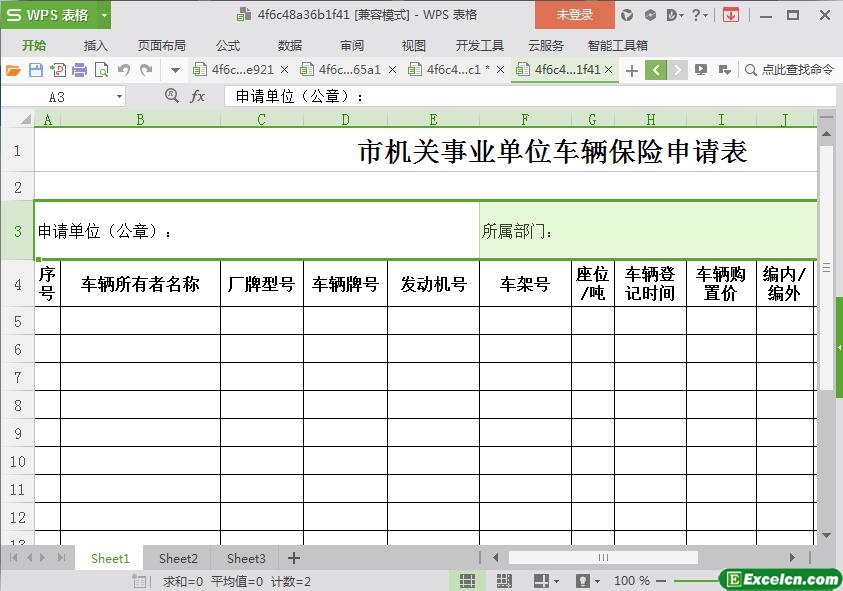Click the fx insert function icon
The image size is (843, 591).
coord(198,96)
